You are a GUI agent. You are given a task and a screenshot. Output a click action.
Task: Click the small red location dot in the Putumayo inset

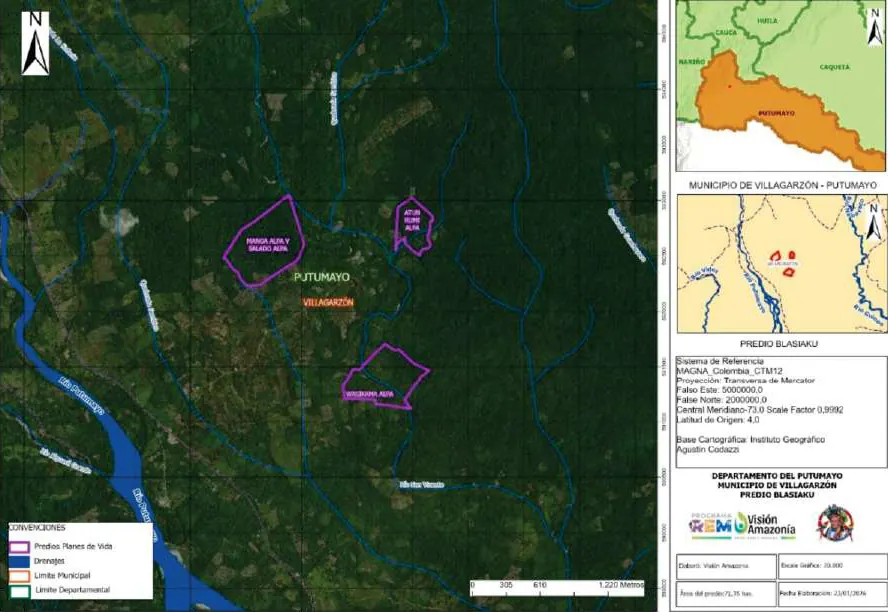tap(729, 86)
